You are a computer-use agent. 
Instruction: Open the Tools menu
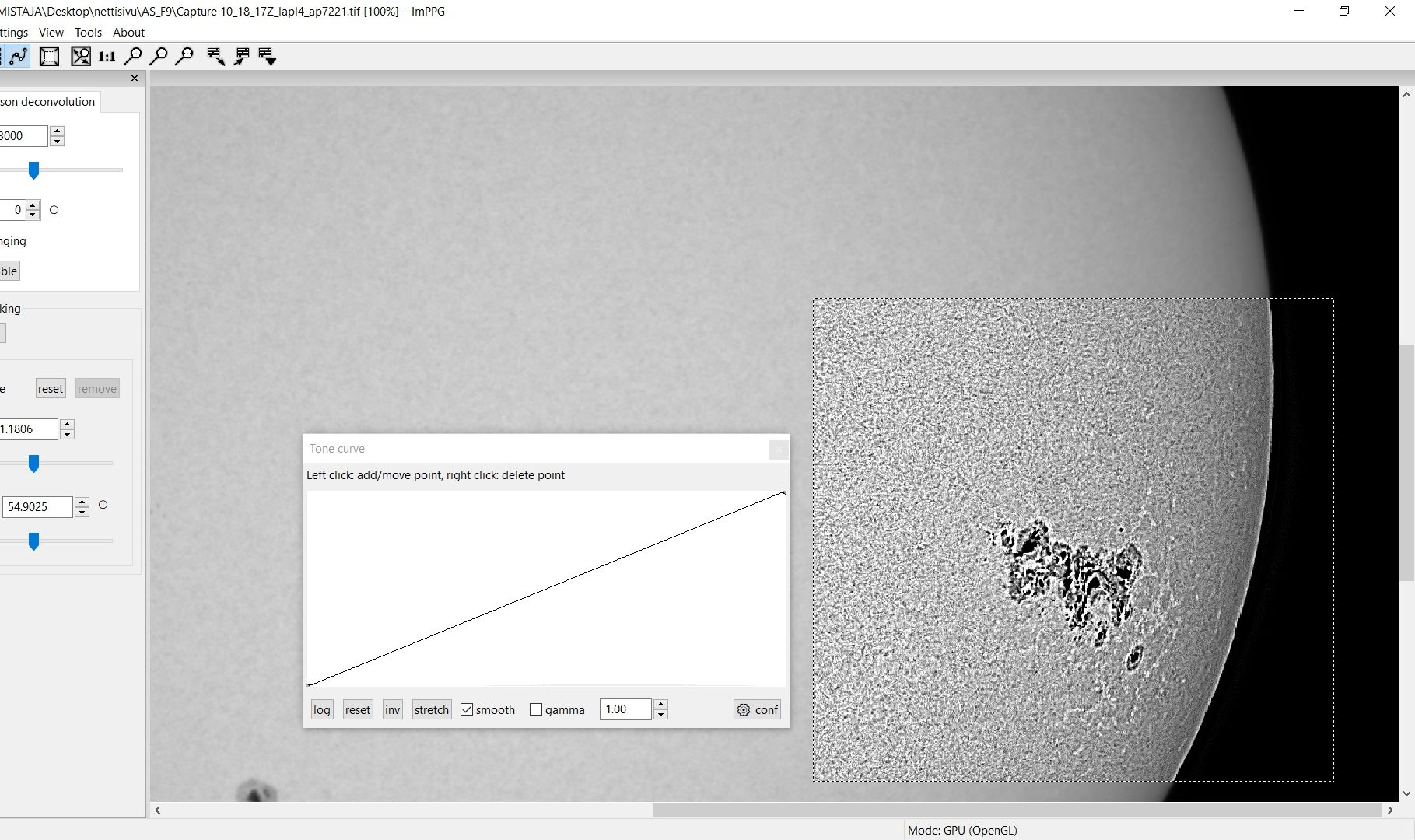pos(88,32)
